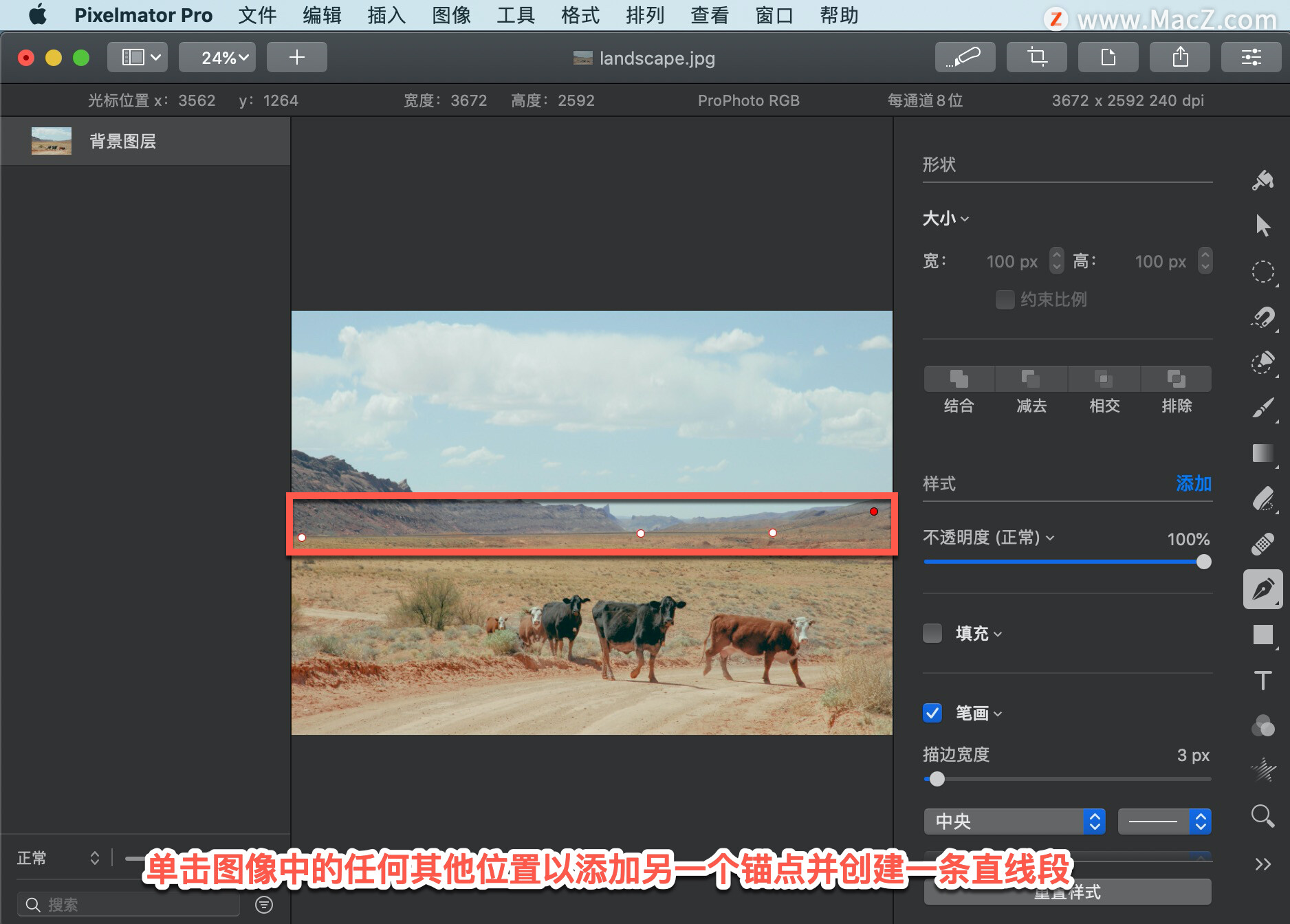Open the 文件 menu
Image resolution: width=1290 pixels, height=924 pixels.
(x=257, y=15)
